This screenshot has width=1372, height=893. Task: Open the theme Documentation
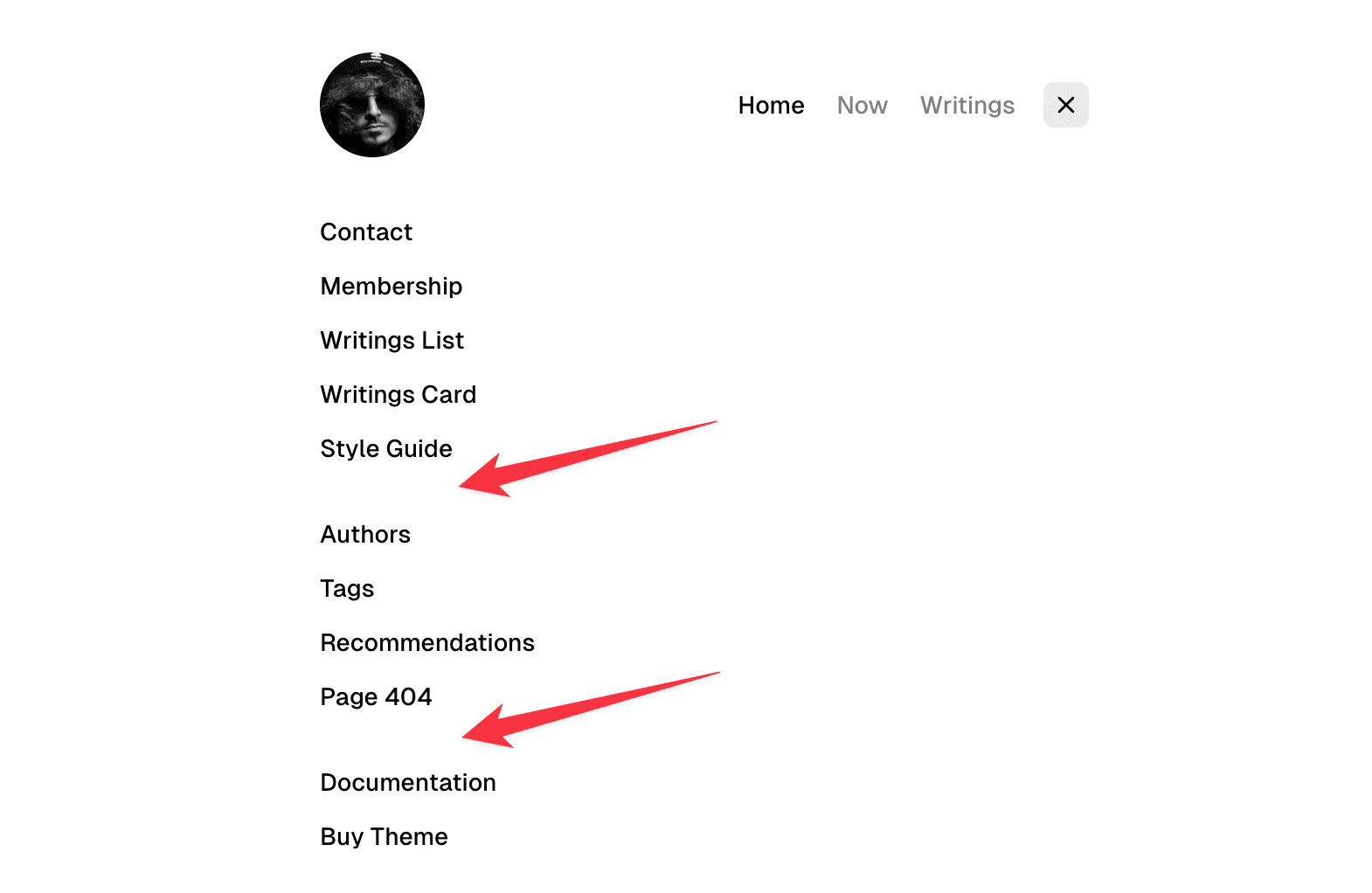coord(408,782)
